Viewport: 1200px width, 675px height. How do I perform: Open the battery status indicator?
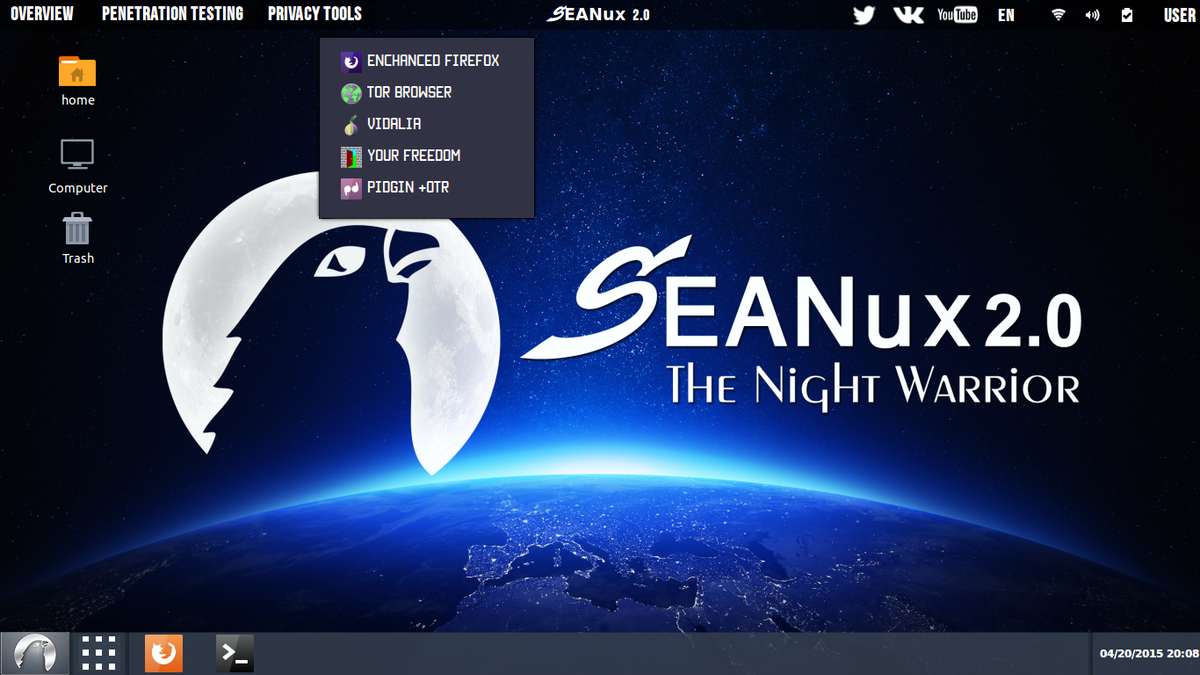point(1127,15)
